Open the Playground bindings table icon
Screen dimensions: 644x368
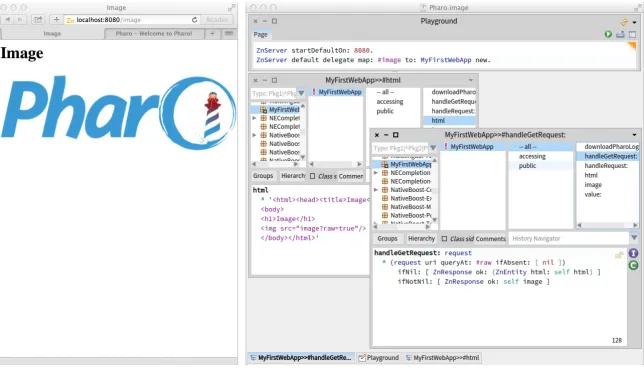point(632,34)
